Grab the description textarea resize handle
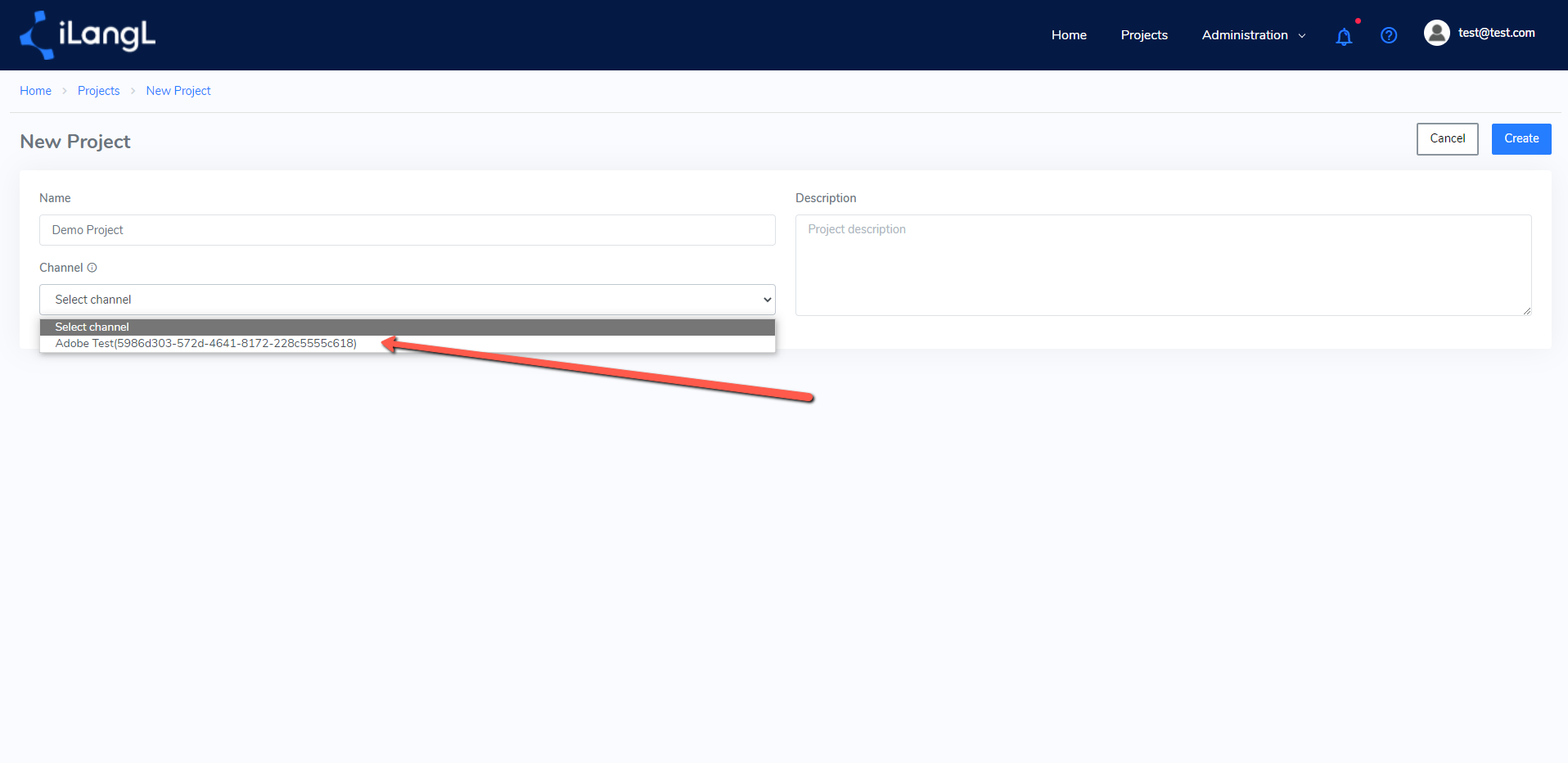This screenshot has width=1568, height=763. coord(1527,311)
